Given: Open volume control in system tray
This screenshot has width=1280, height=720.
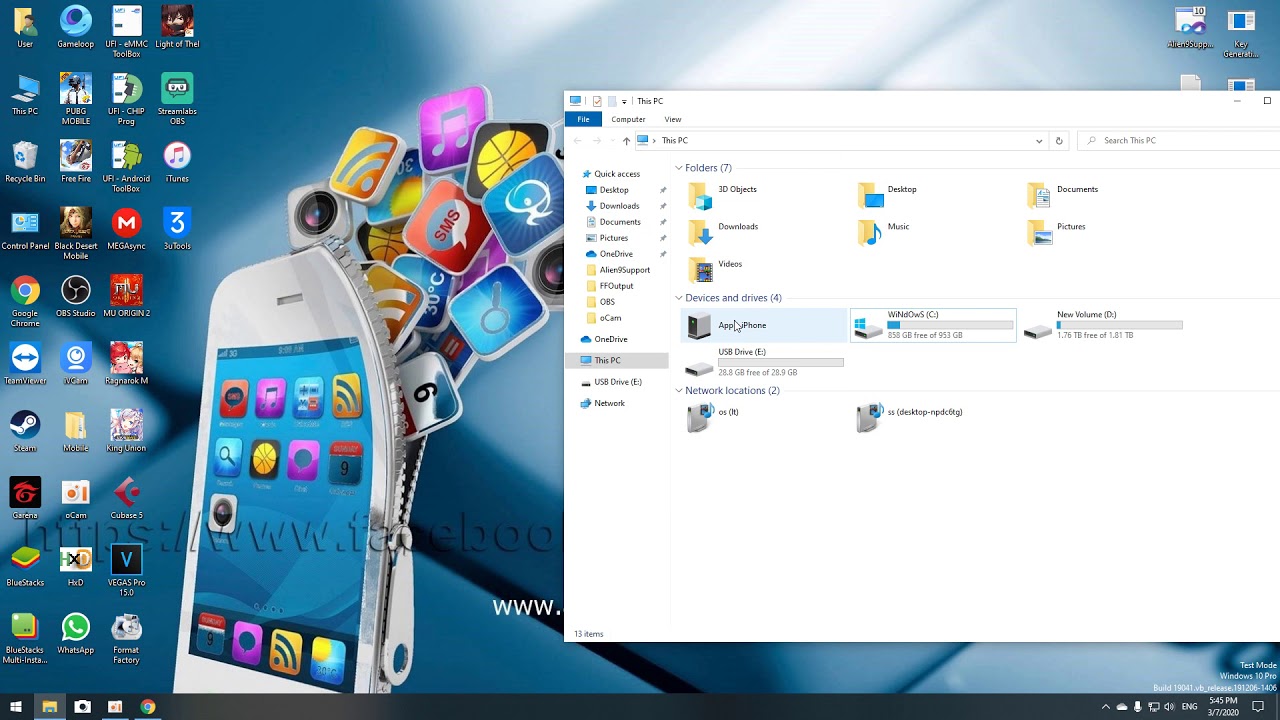Looking at the screenshot, I should coord(1169,707).
